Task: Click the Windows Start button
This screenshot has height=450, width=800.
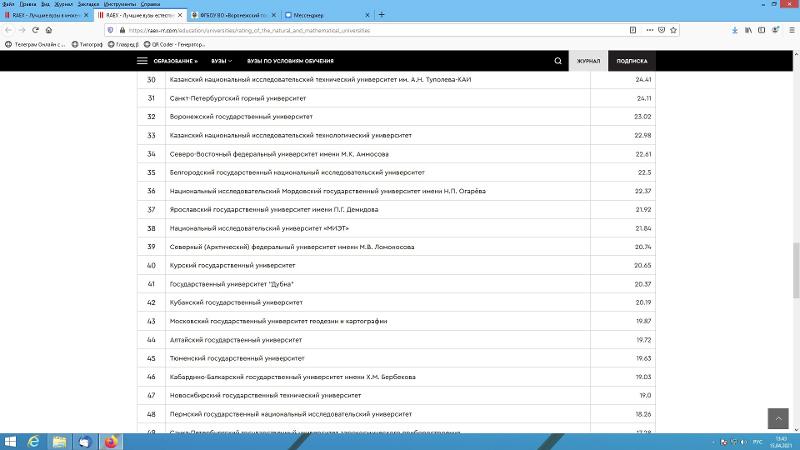Action: click(x=10, y=440)
